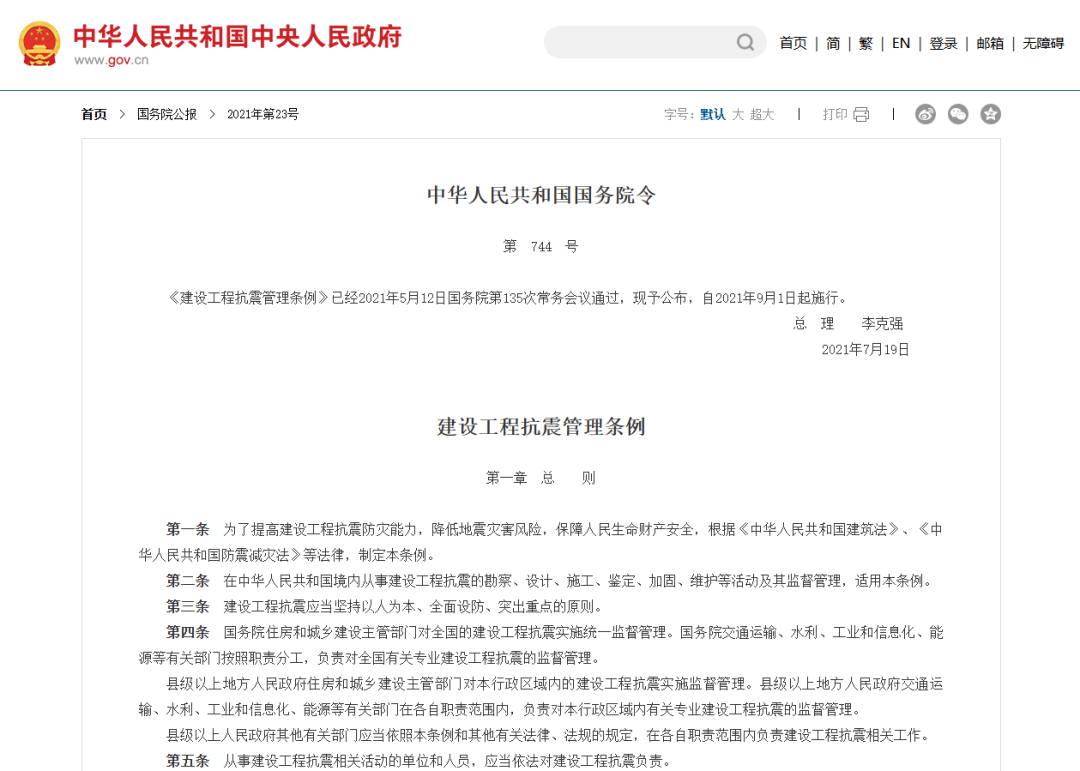
Task: Click the star icon to favorite the page
Action: [x=990, y=114]
